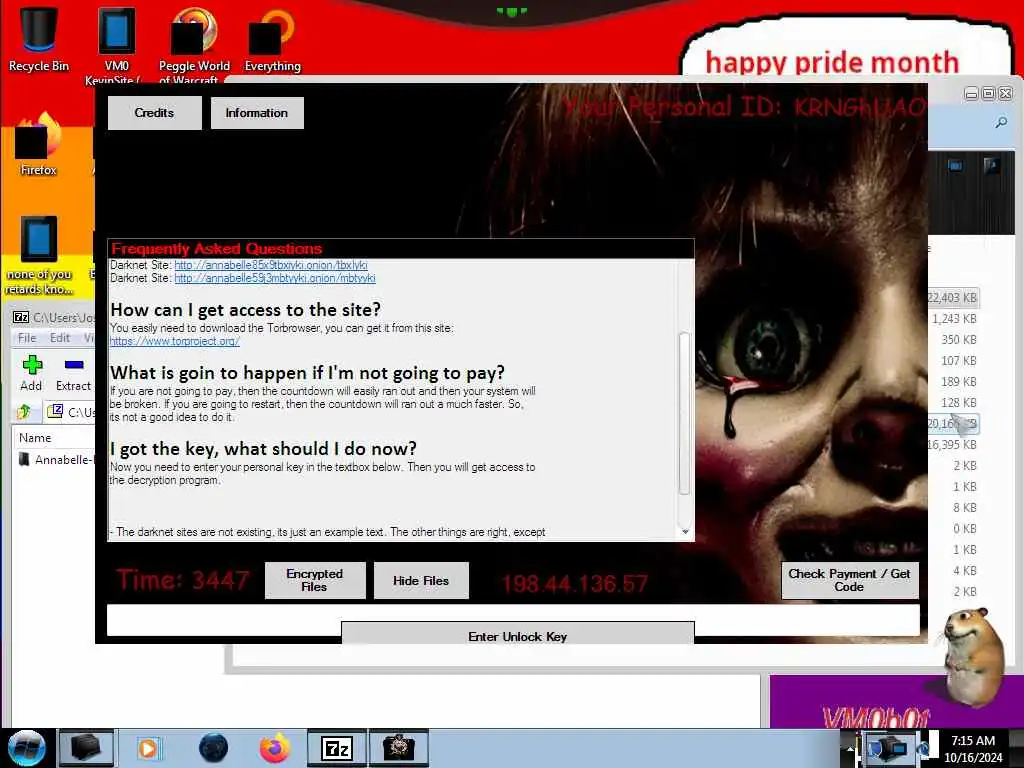Select the 4 KB size entry
Viewport: 1024px width, 768px height.
(x=965, y=570)
